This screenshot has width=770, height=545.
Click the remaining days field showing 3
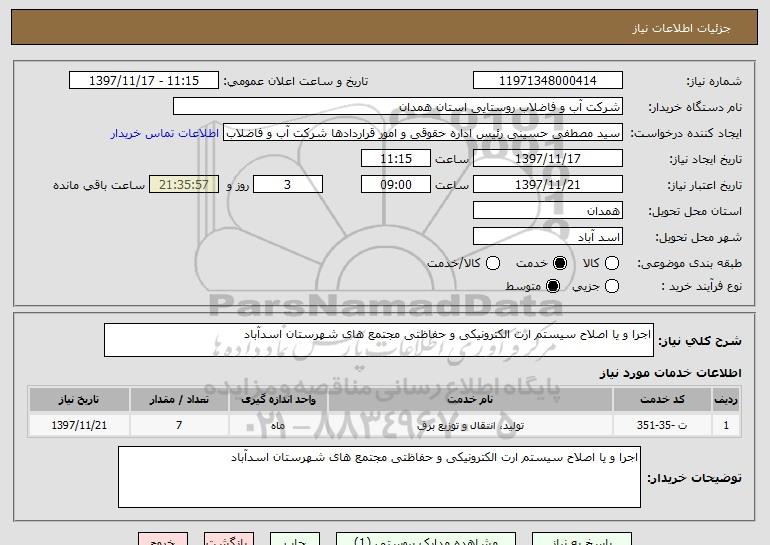(x=288, y=185)
